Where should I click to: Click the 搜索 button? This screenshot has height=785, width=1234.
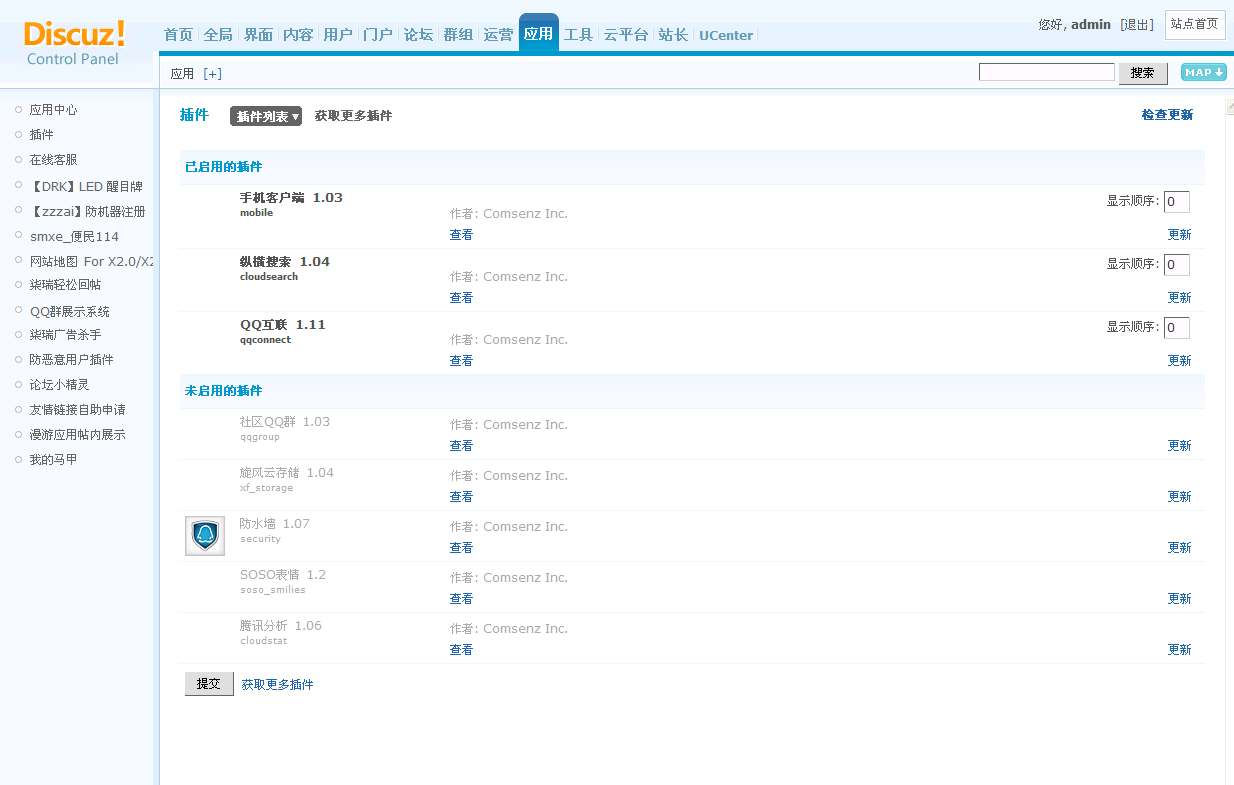[1143, 73]
